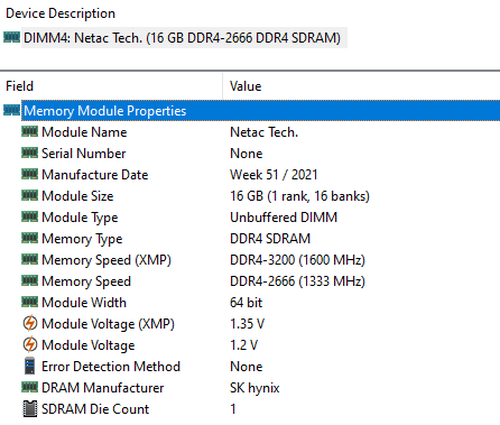Click the memory icon beside the DDR4-2666 Memory Speed row
The width and height of the screenshot is (500, 425).
[x=30, y=281]
